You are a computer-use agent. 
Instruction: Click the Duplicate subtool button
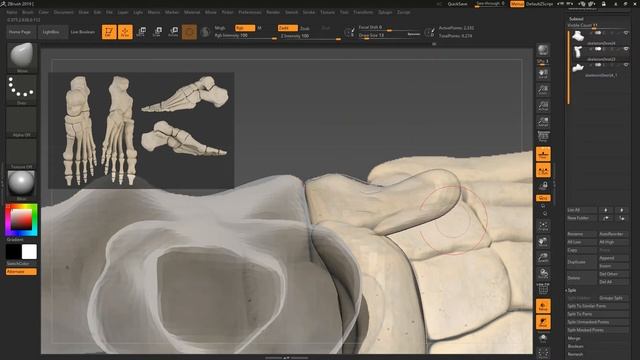point(582,262)
